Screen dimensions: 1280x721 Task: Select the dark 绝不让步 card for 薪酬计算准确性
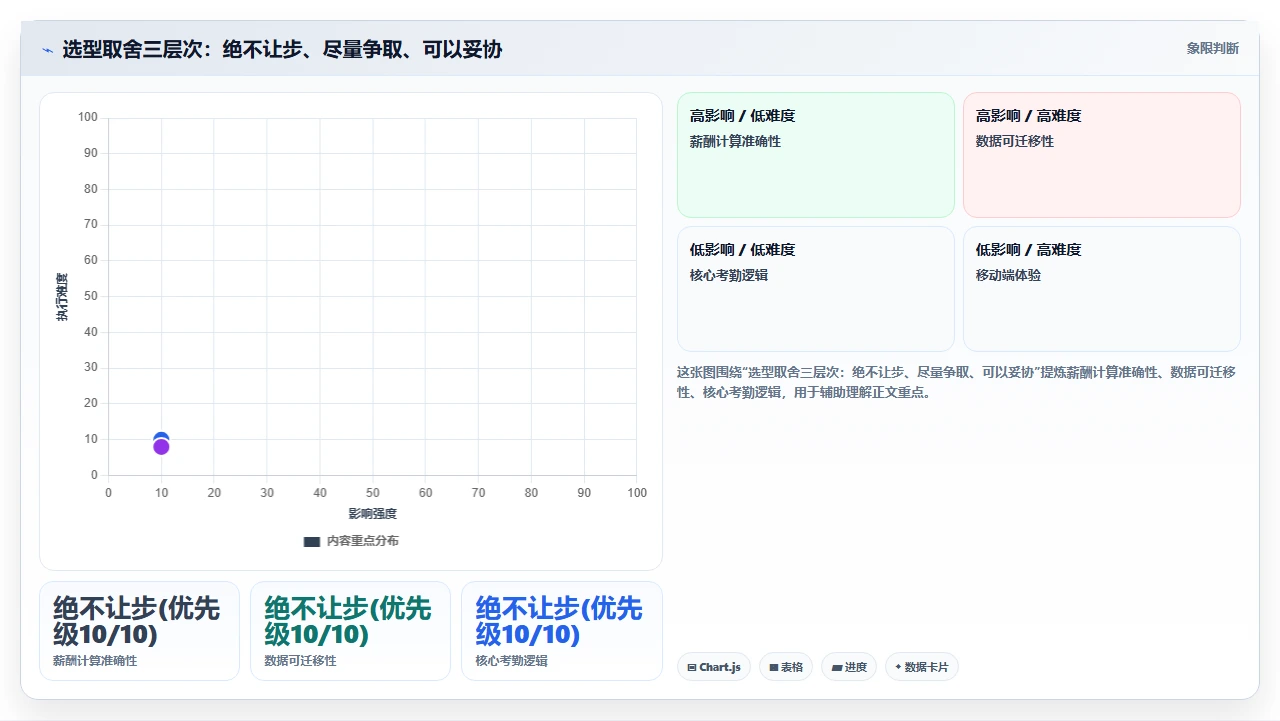click(139, 631)
